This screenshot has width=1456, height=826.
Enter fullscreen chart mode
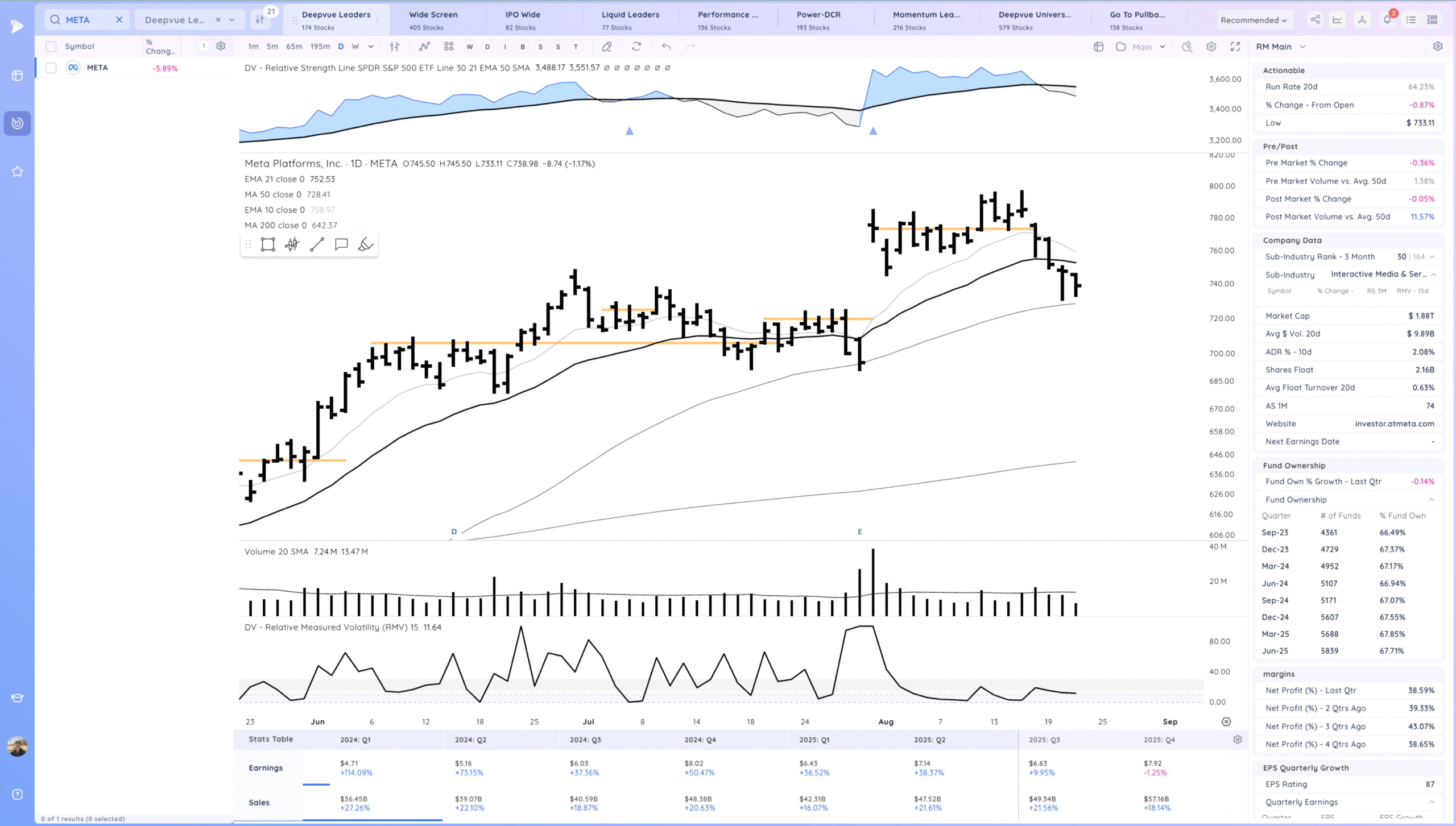[x=1235, y=47]
